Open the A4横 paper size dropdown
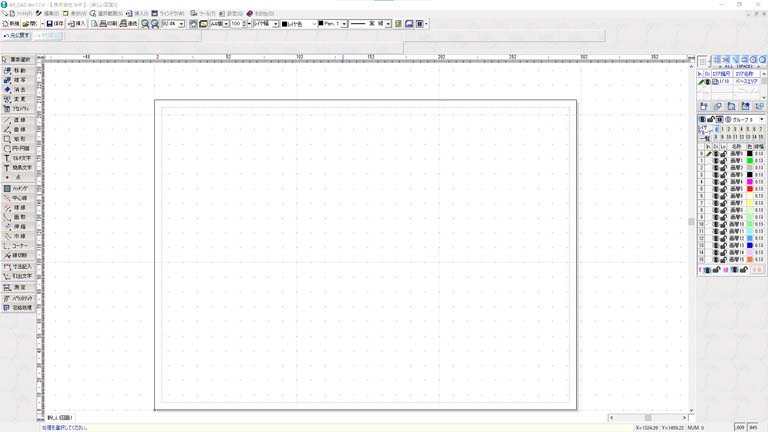The image size is (768, 432). (x=226, y=24)
